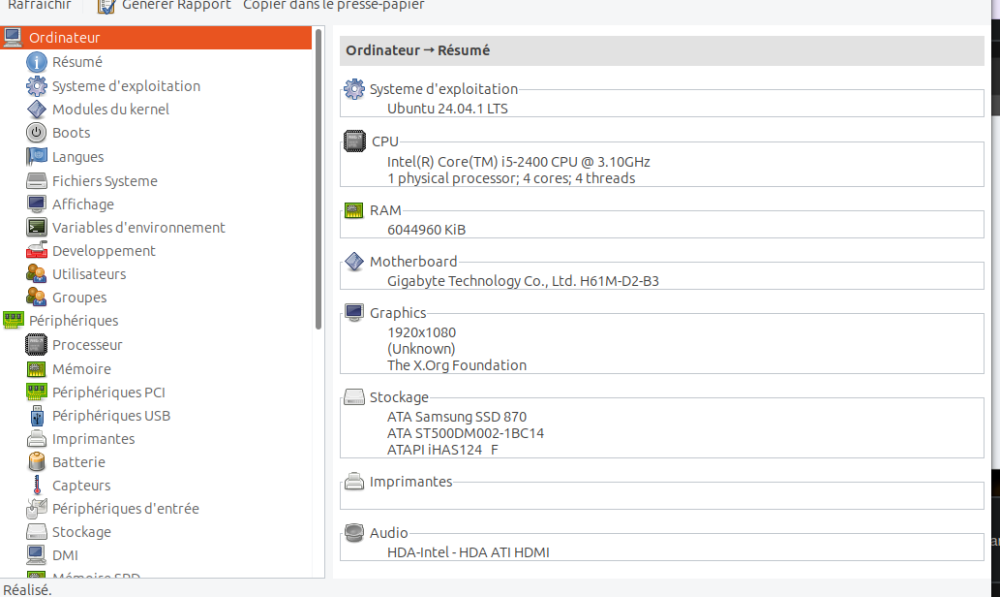Click the sidebar vertical scrollbar
Viewport: 1000px width, 597px height.
point(319,180)
